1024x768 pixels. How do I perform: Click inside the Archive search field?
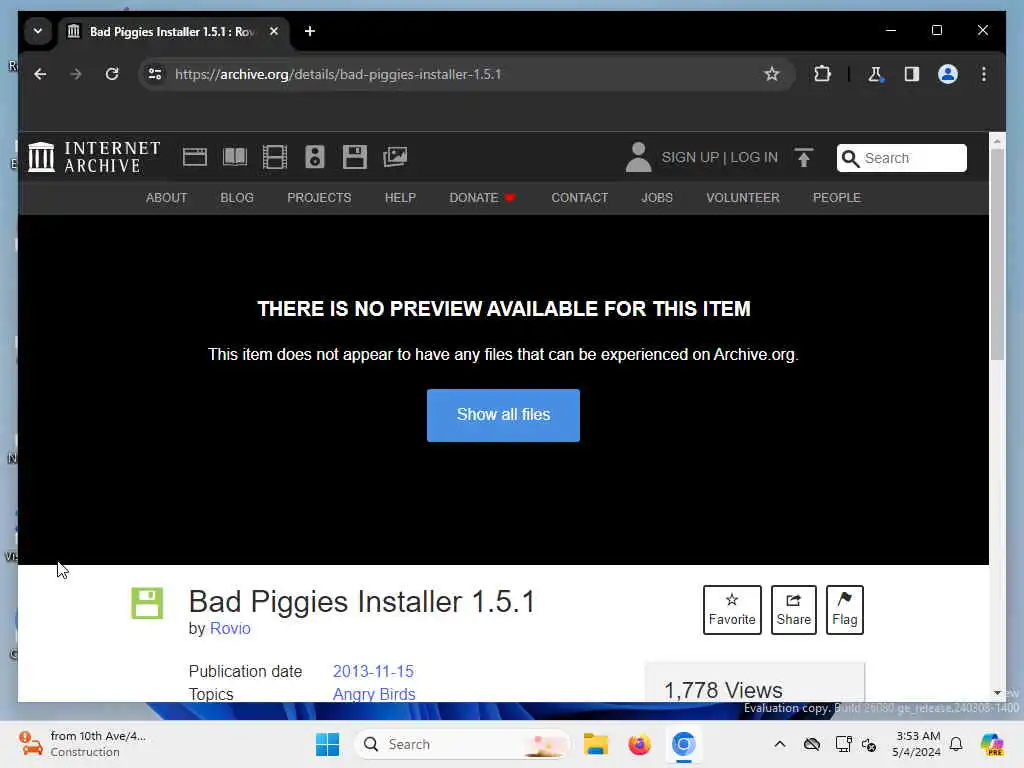(901, 158)
